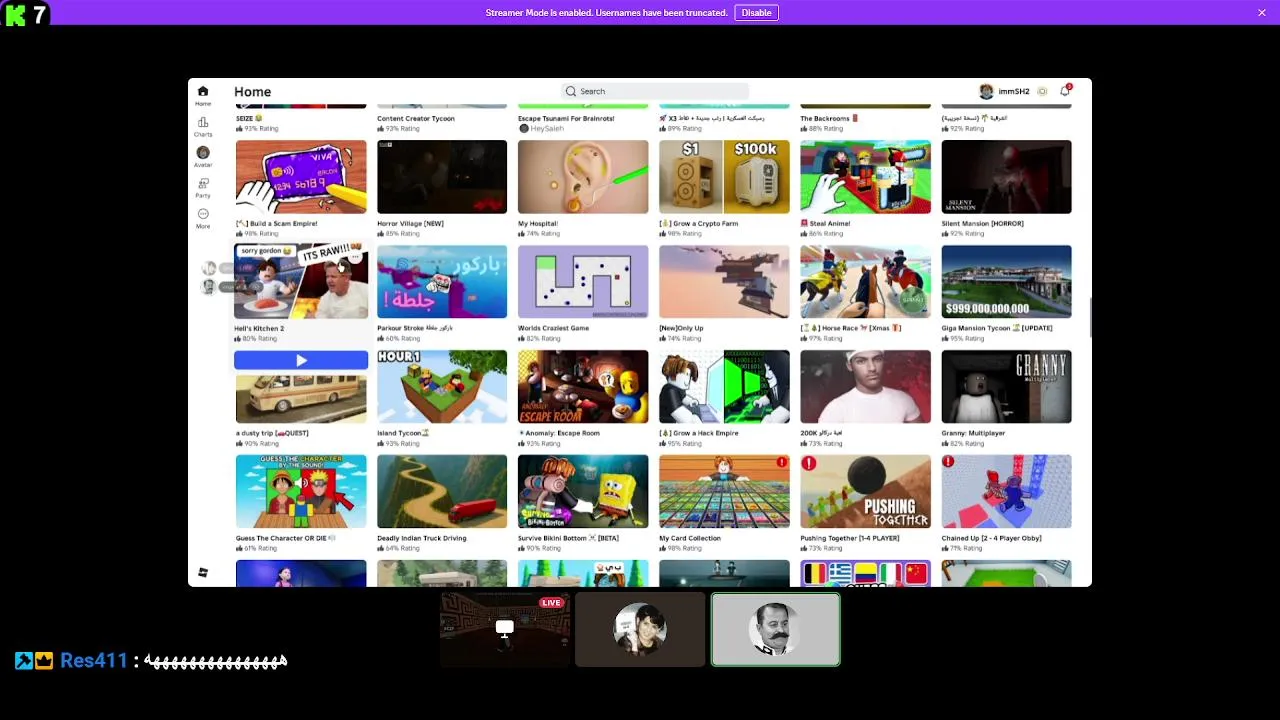
Task: Click 'Escape Tsunami For Brainrots!' title
Action: [566, 118]
